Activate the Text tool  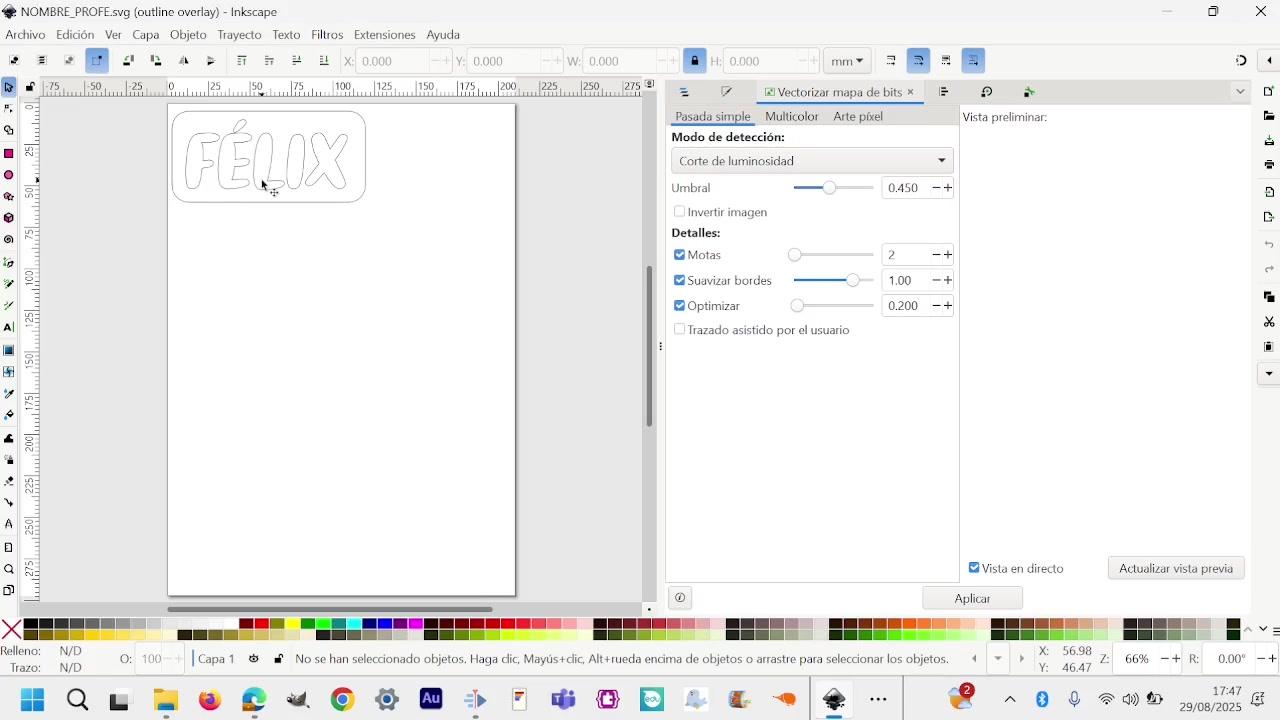click(9, 327)
